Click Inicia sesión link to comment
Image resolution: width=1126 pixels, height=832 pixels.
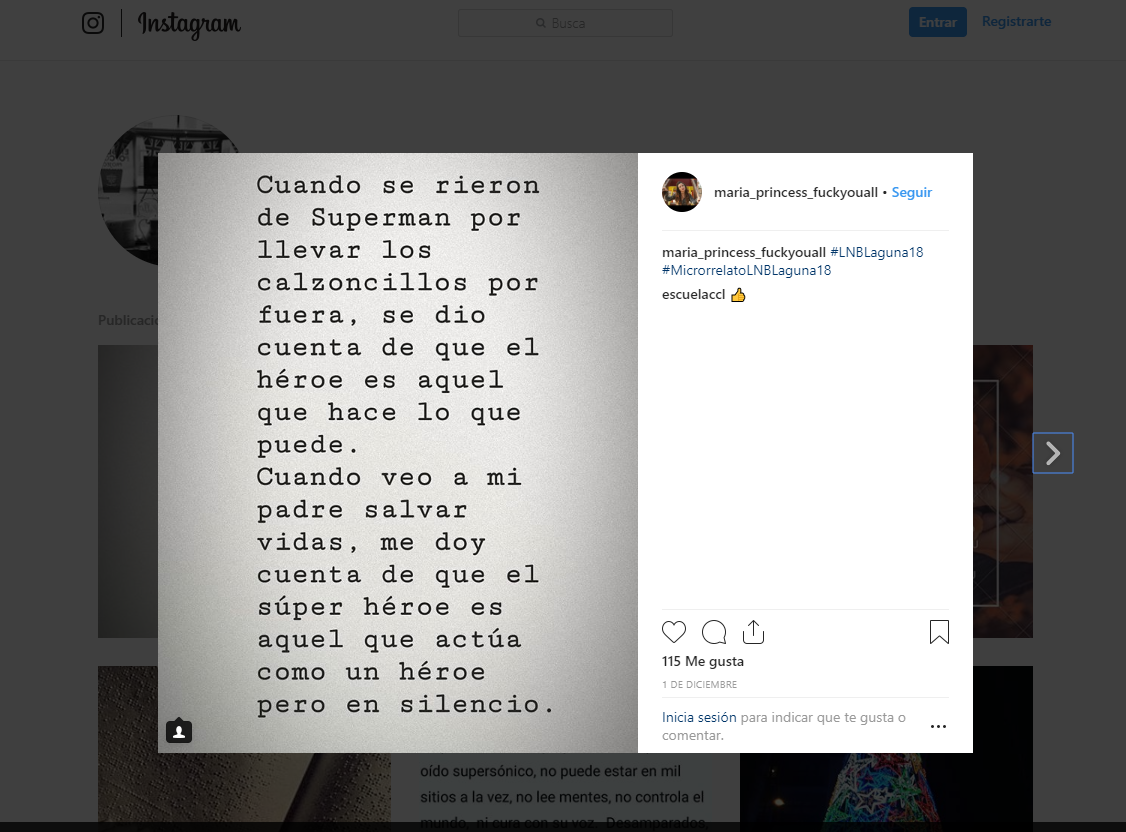699,717
